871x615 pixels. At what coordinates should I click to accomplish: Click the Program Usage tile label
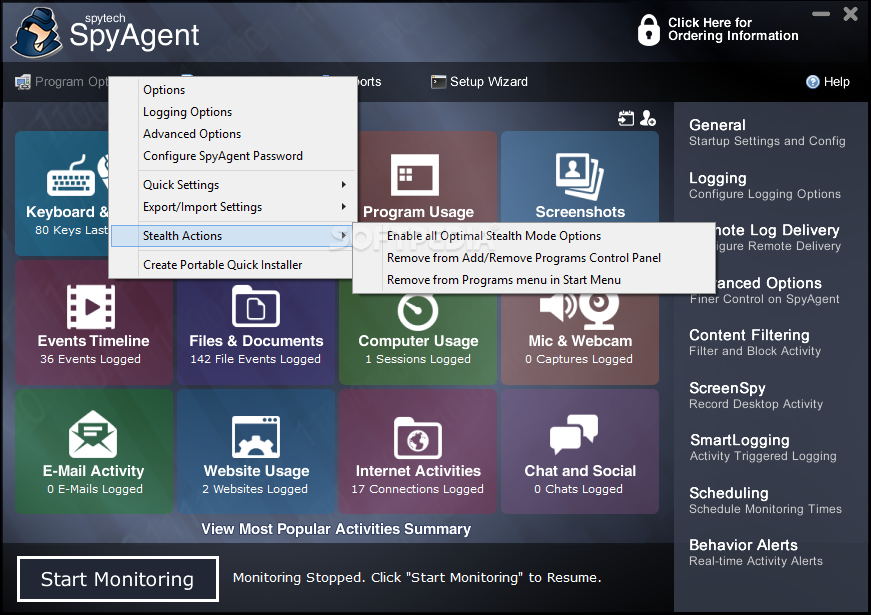pyautogui.click(x=418, y=212)
